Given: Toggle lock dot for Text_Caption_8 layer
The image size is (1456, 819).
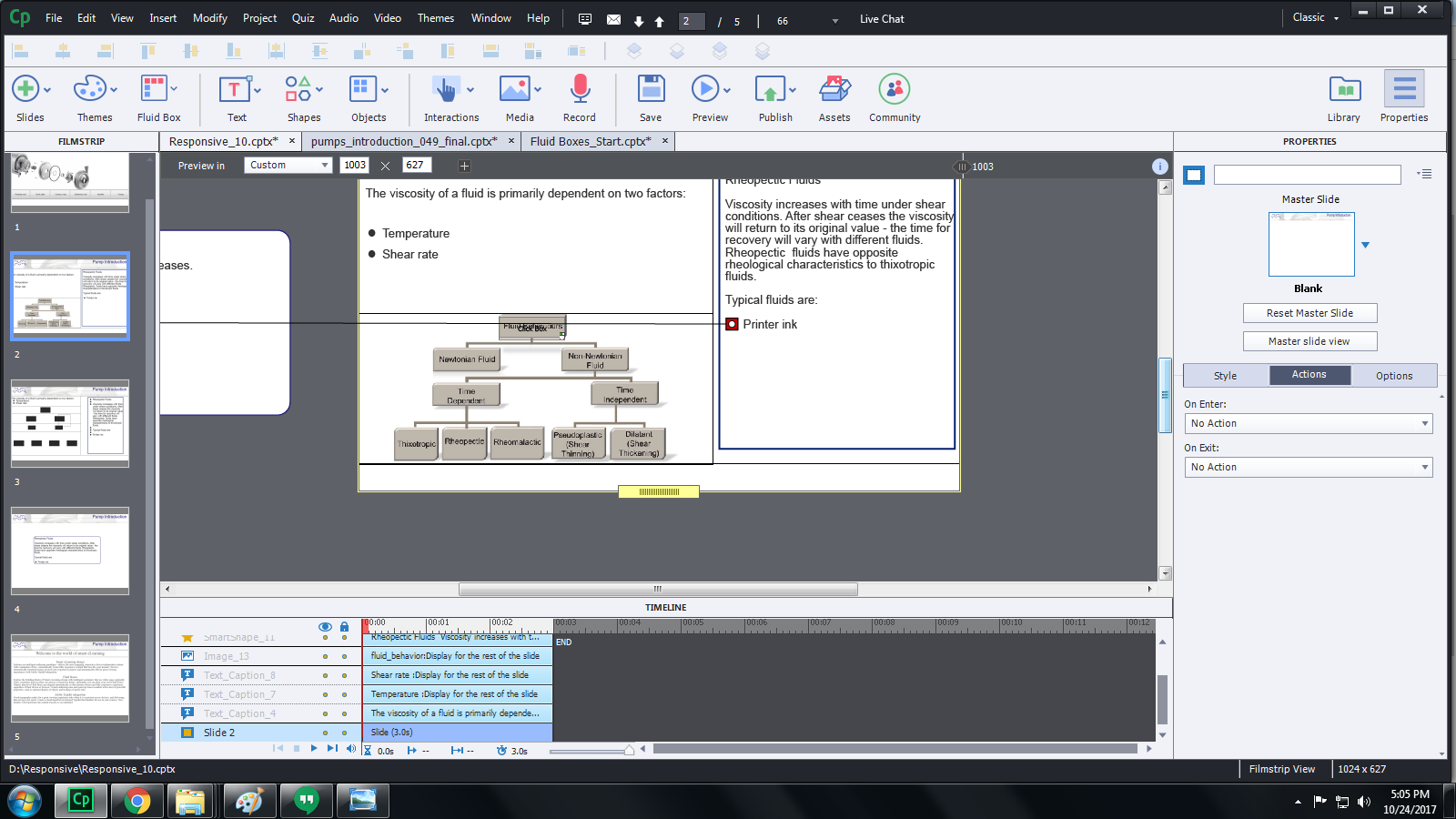Looking at the screenshot, I should 344,675.
